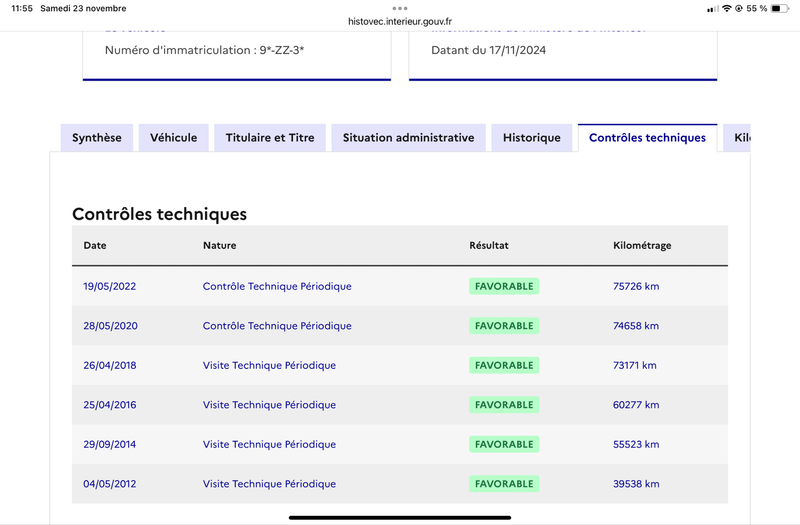
Task: Tap the home indicator bar
Action: click(400, 517)
